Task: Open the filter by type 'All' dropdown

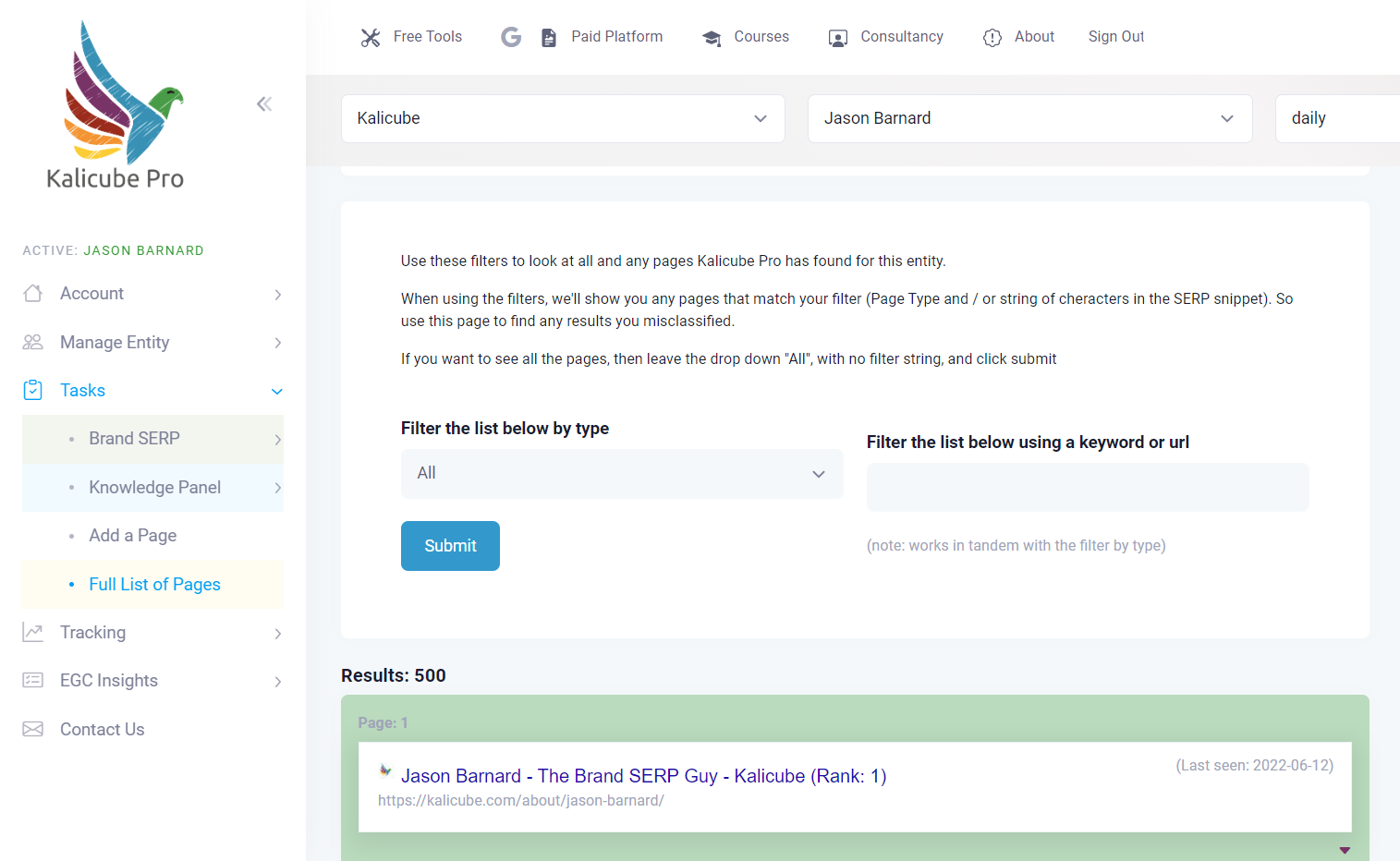Action: coord(622,474)
